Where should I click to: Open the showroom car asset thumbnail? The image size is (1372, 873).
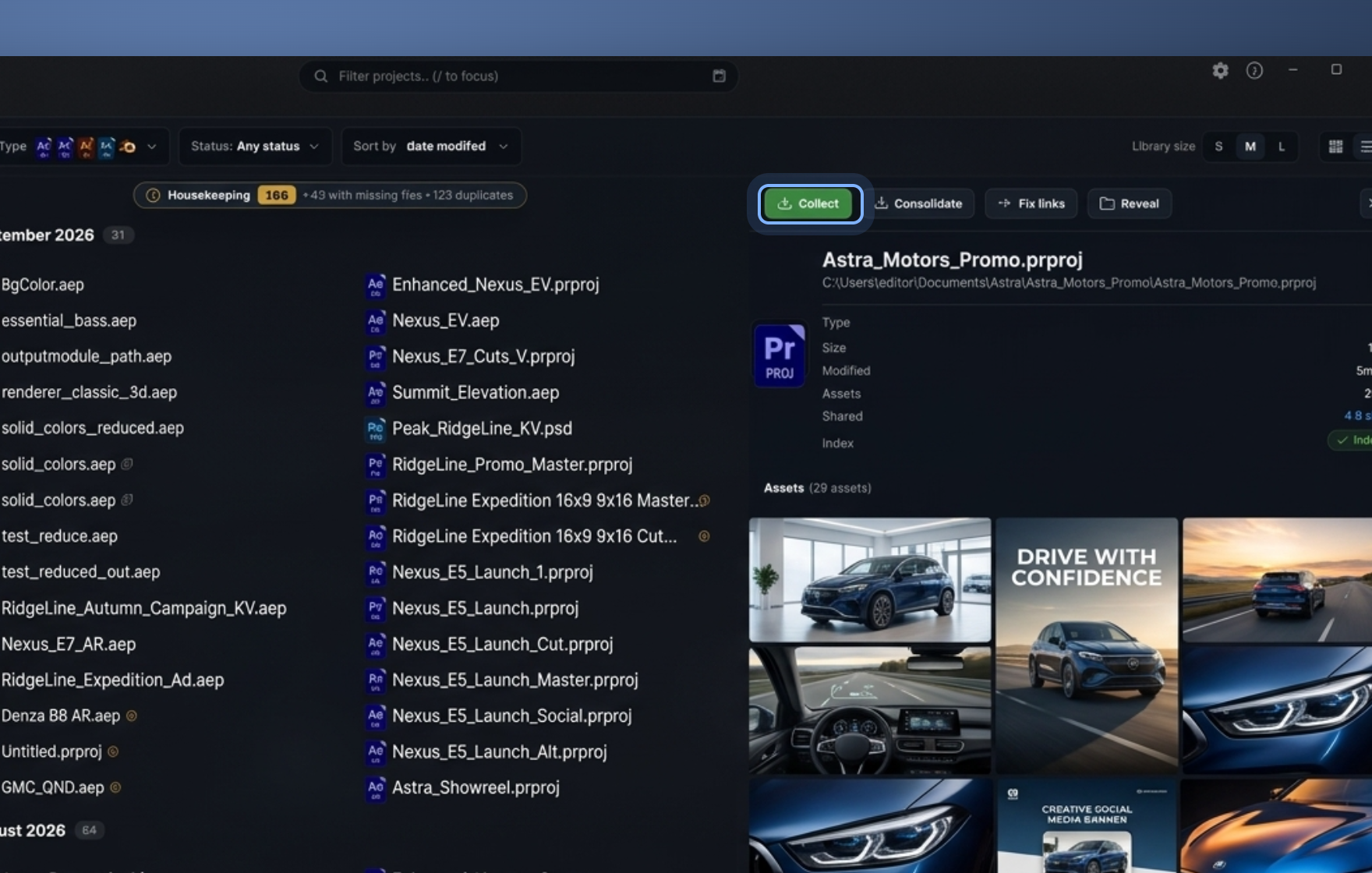coord(870,580)
